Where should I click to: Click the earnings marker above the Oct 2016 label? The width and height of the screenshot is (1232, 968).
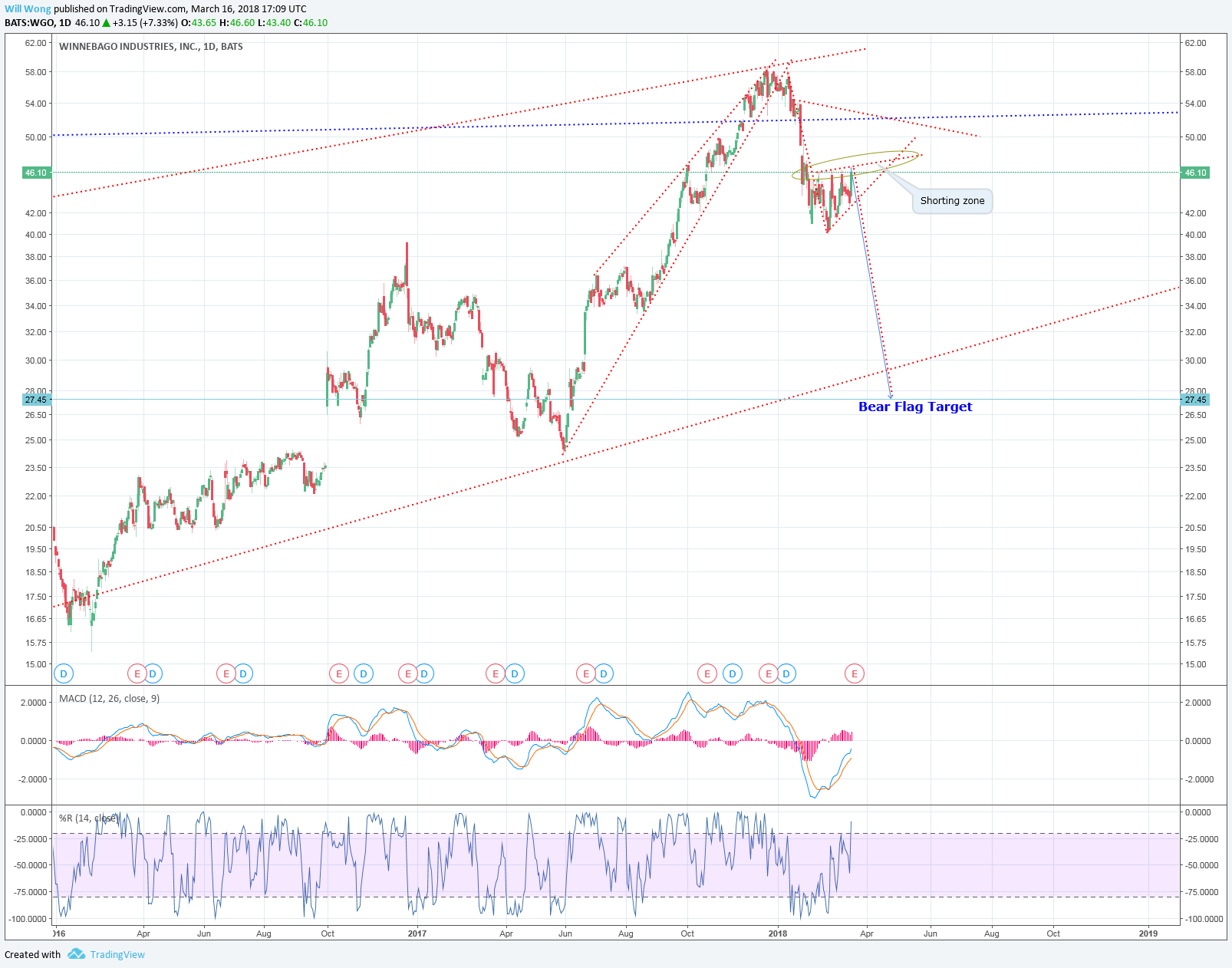coord(338,674)
